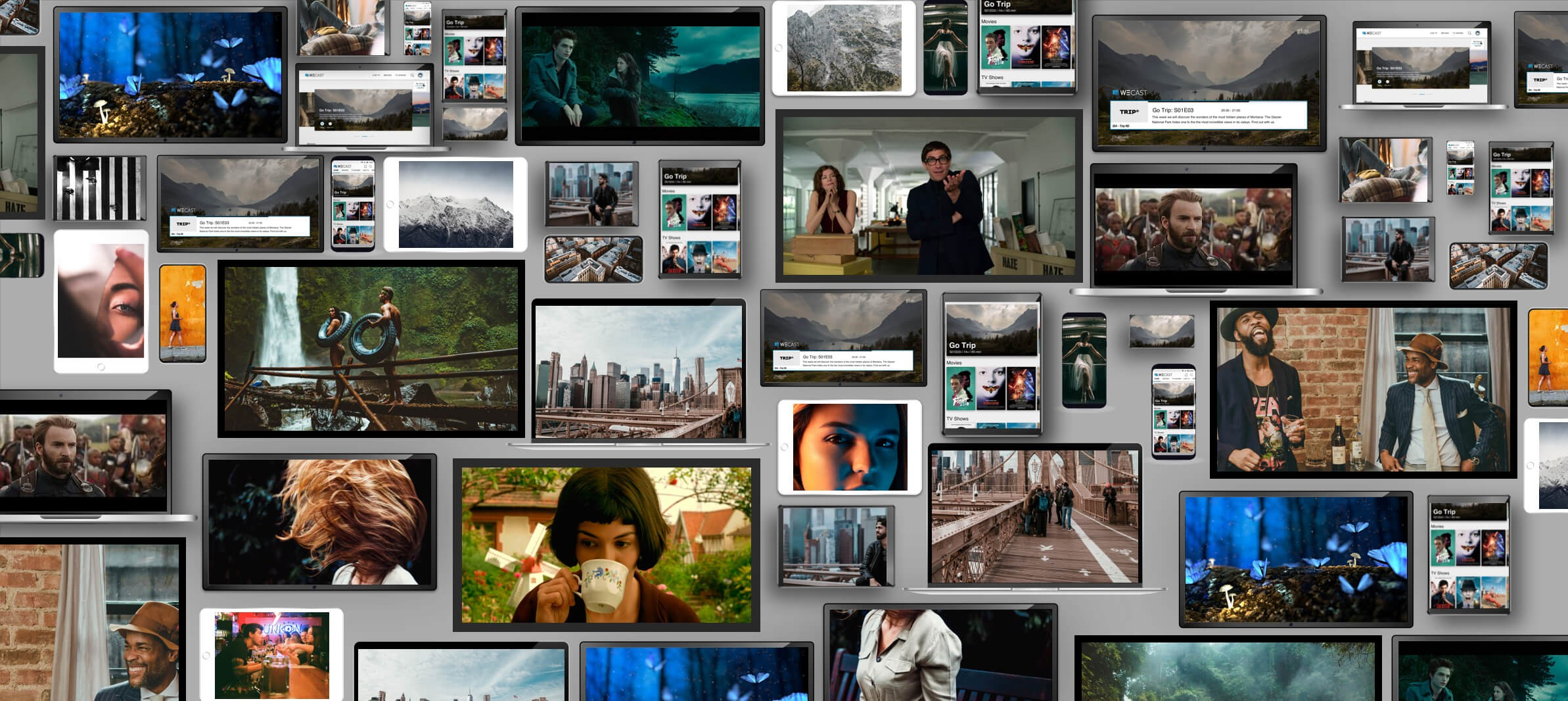Open the white tablet showing the neon-lit bar scene
The height and width of the screenshot is (701, 1568).
[x=271, y=655]
